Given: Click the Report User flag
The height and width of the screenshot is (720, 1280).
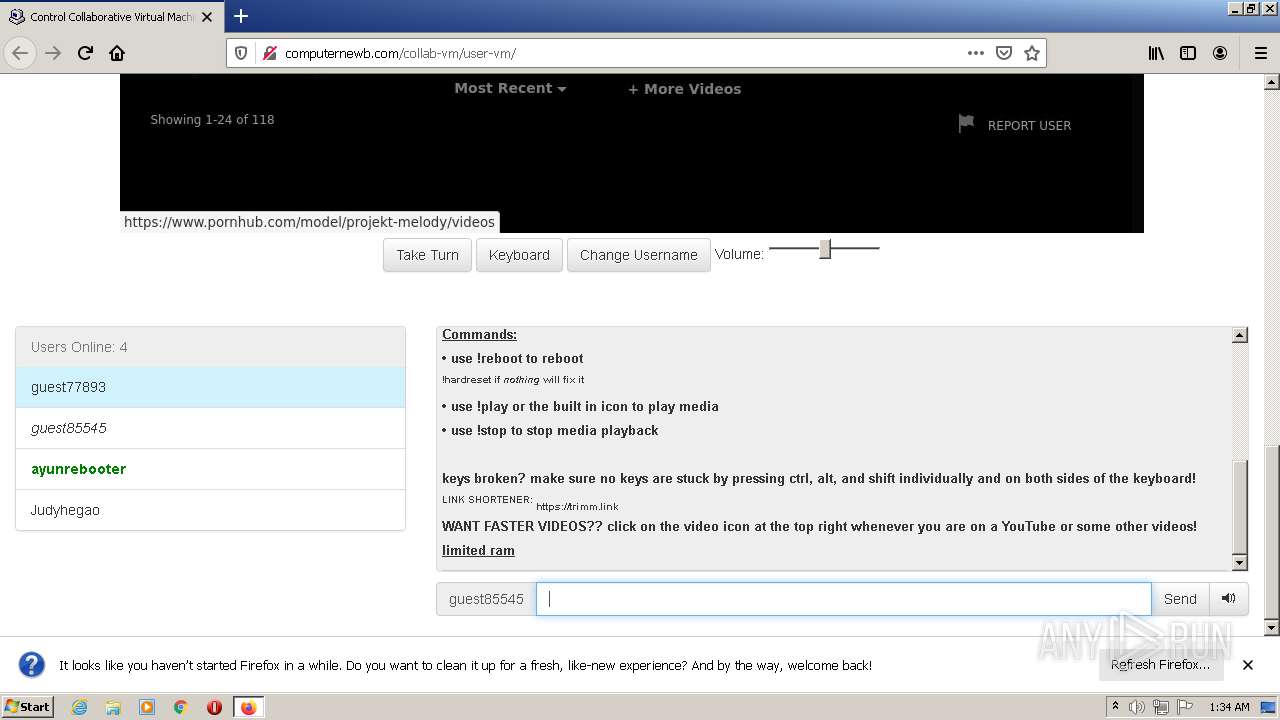Looking at the screenshot, I should pos(1015,125).
